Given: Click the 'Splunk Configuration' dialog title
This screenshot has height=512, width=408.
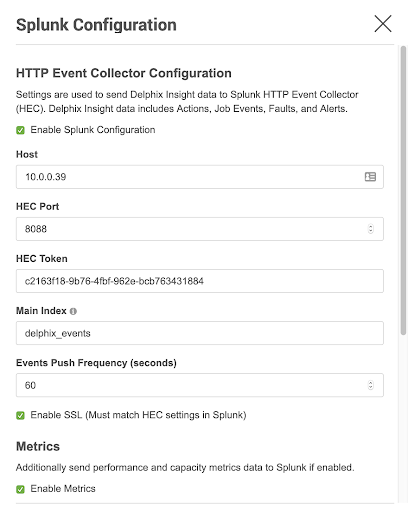Looking at the screenshot, I should tap(96, 25).
